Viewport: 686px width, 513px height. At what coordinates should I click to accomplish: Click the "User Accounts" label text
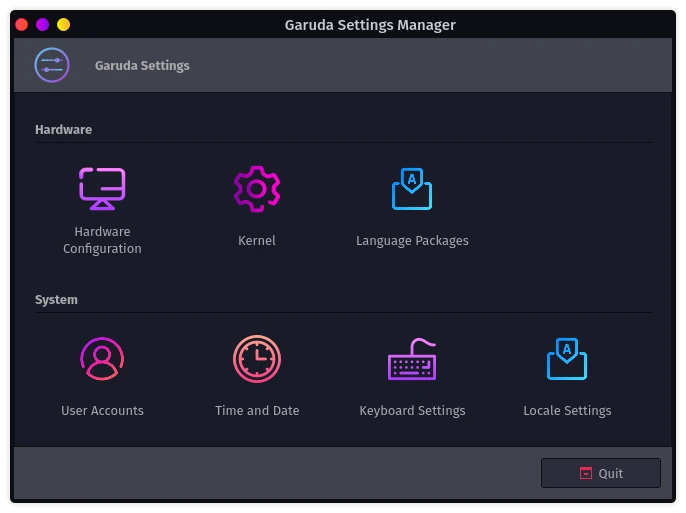coord(102,411)
